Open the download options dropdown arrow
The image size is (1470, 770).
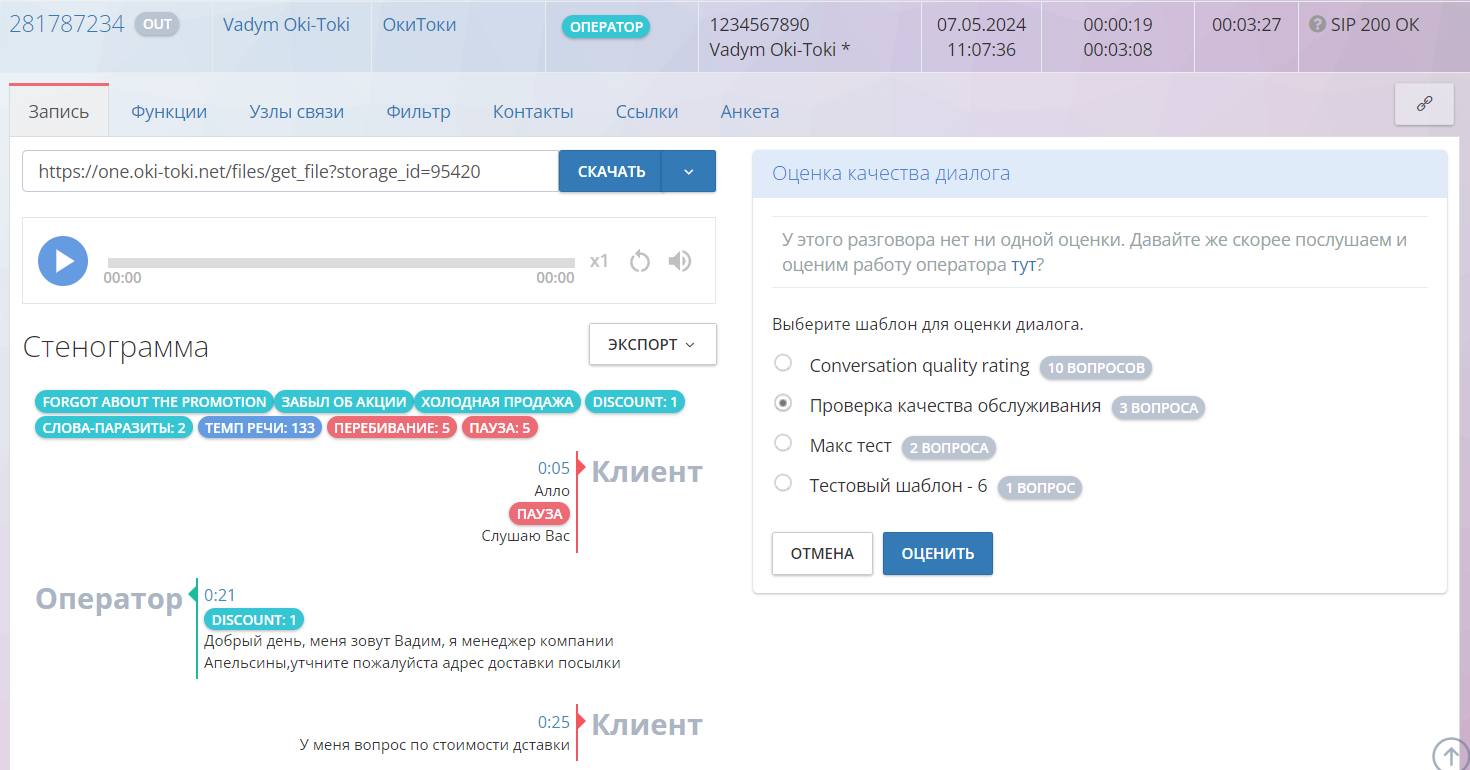click(689, 171)
